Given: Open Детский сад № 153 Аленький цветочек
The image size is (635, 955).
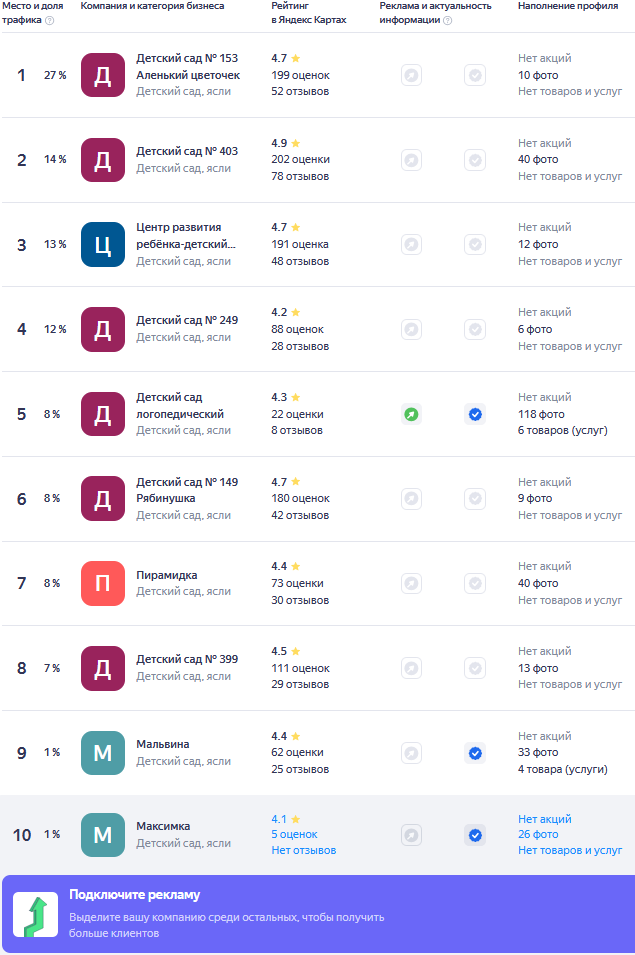Looking at the screenshot, I should [188, 67].
